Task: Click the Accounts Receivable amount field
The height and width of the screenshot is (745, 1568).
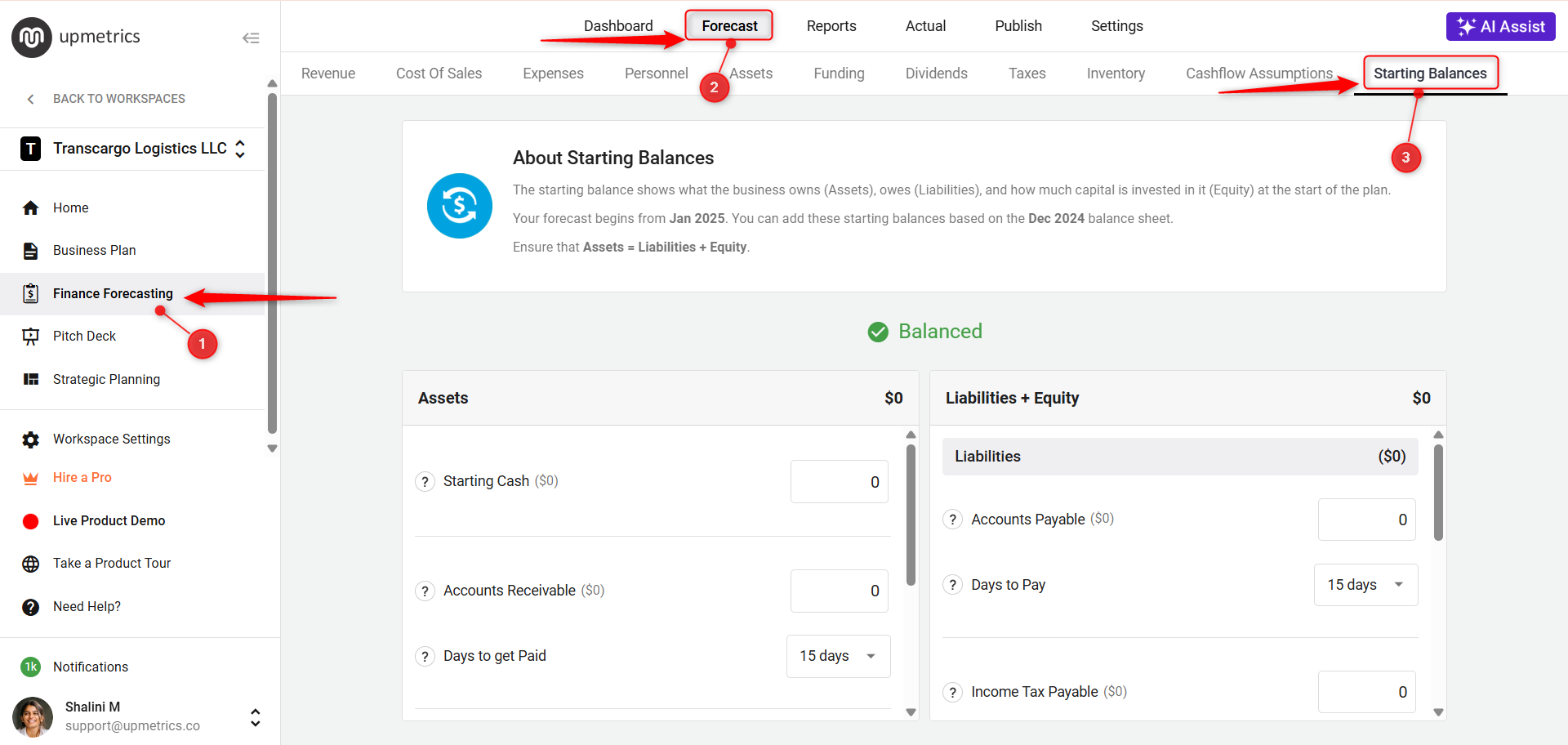Action: 840,591
